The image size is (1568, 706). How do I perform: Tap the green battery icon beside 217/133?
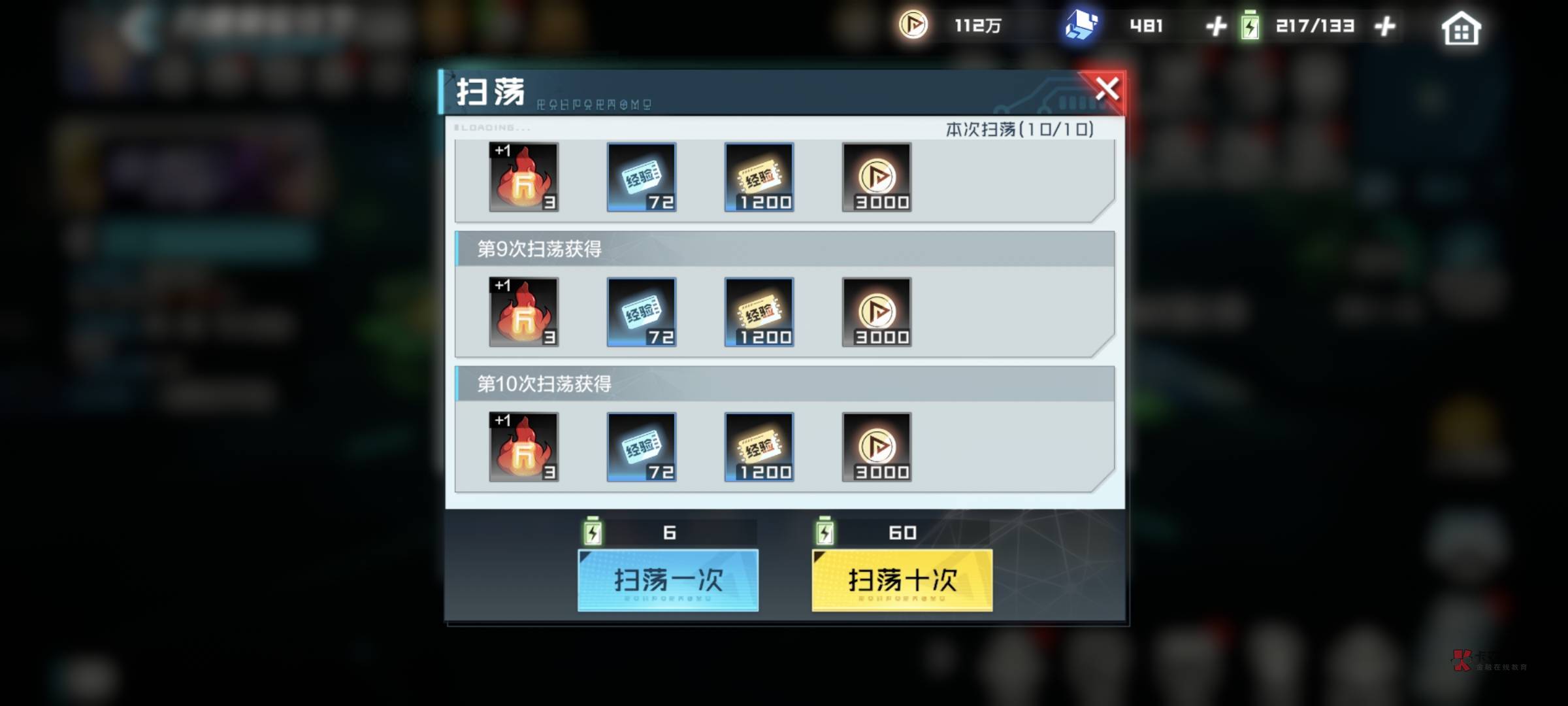coord(1249,26)
